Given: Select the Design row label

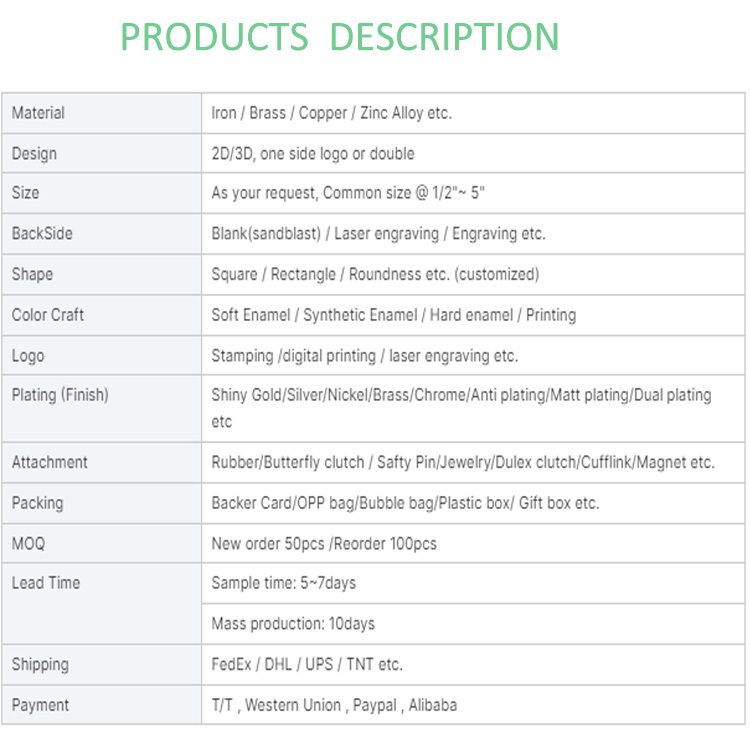Looking at the screenshot, I should 34,154.
